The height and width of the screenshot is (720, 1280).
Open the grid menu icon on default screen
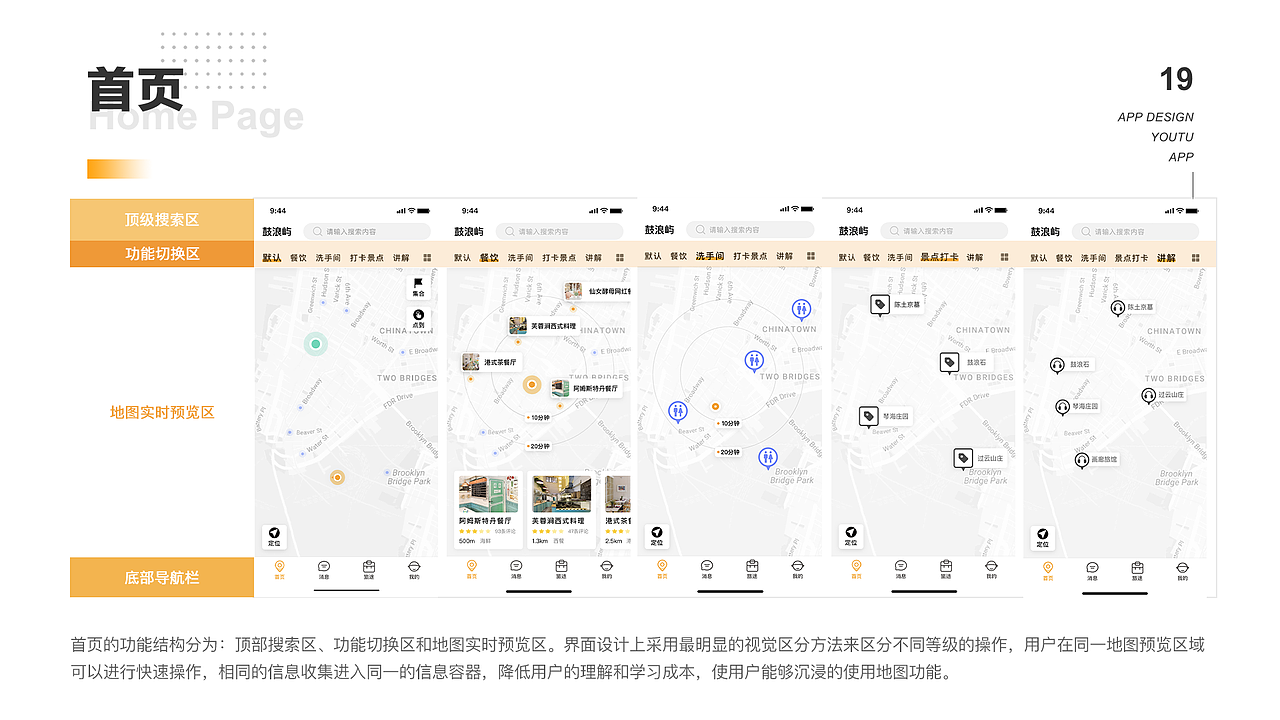click(x=427, y=257)
